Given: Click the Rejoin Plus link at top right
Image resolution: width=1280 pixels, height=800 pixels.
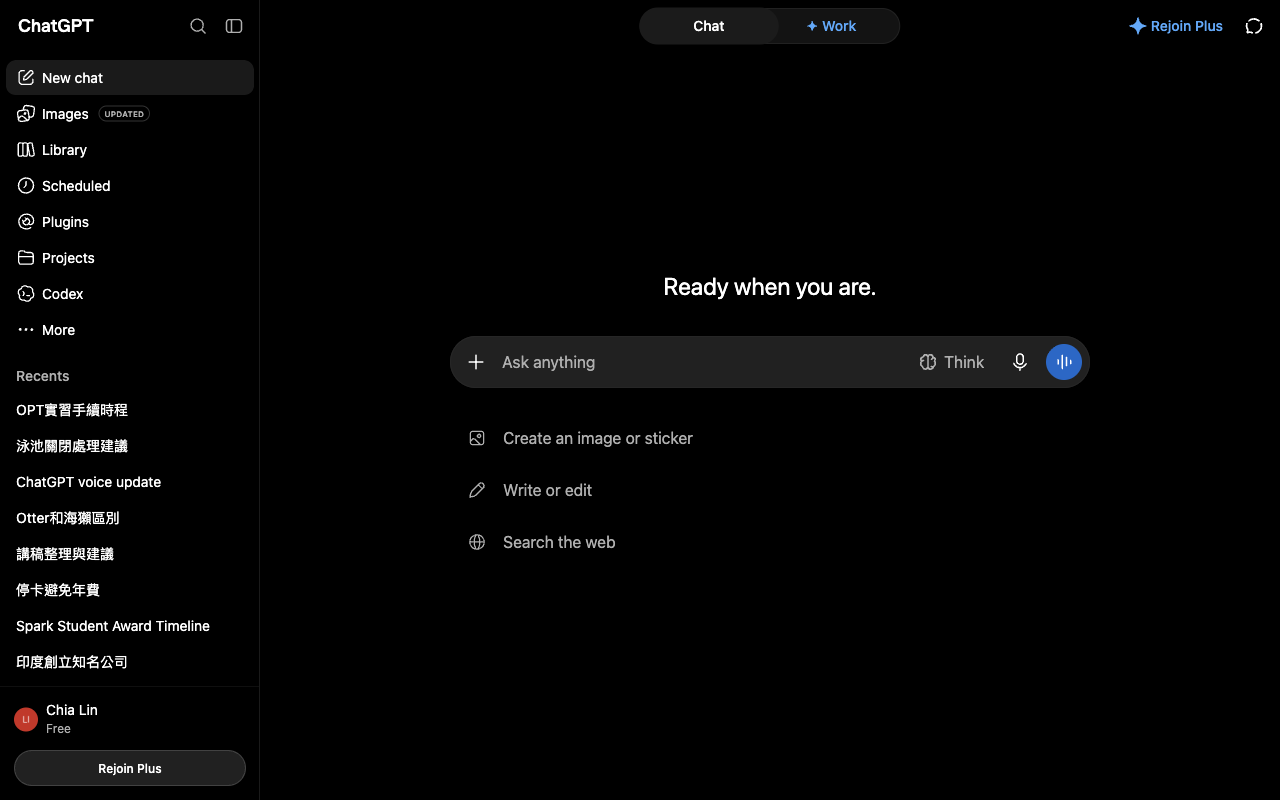Looking at the screenshot, I should click(x=1176, y=26).
